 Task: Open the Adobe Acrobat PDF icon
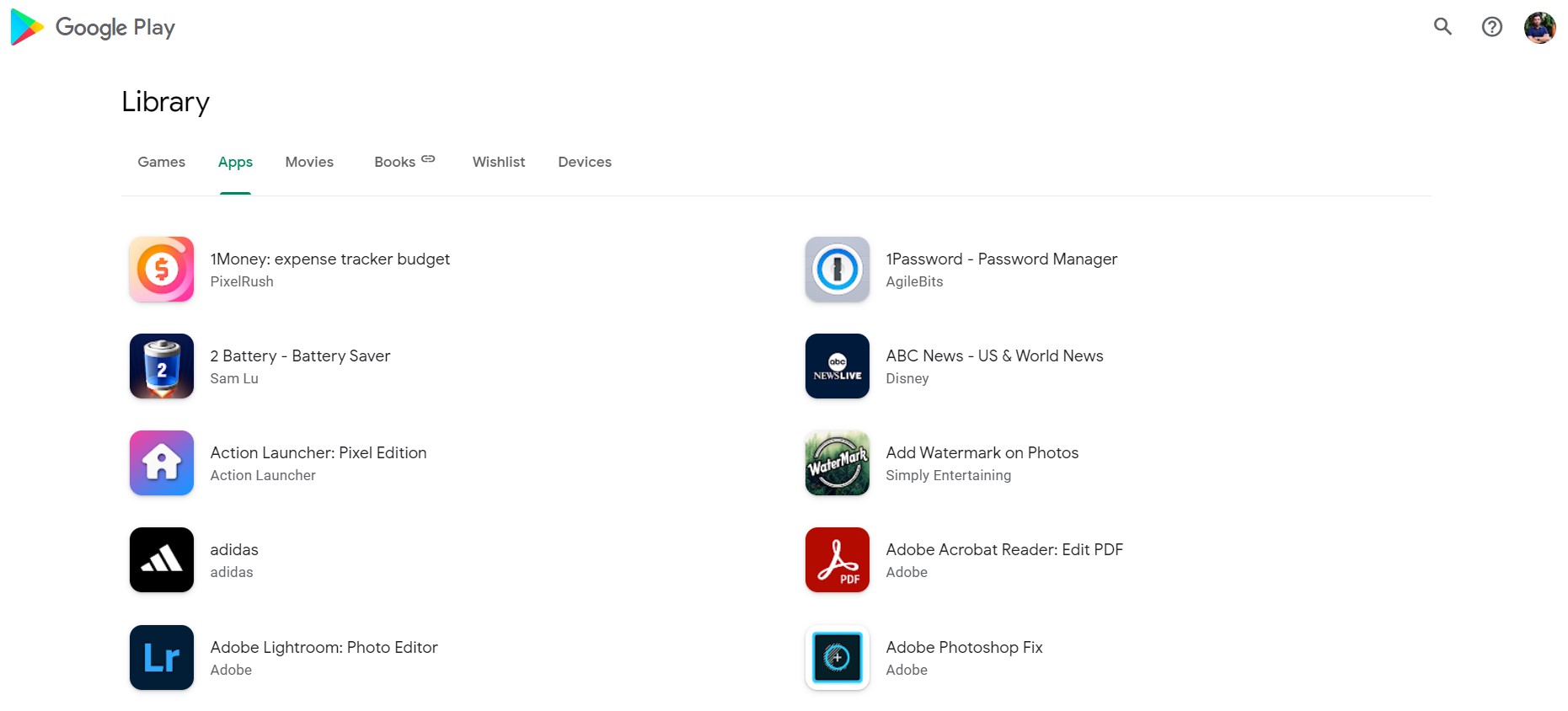click(837, 560)
